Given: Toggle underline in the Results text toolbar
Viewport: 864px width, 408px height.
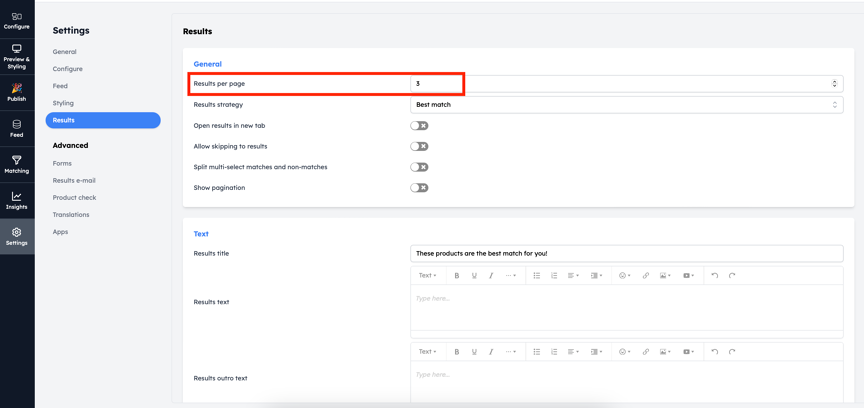Looking at the screenshot, I should click(473, 276).
